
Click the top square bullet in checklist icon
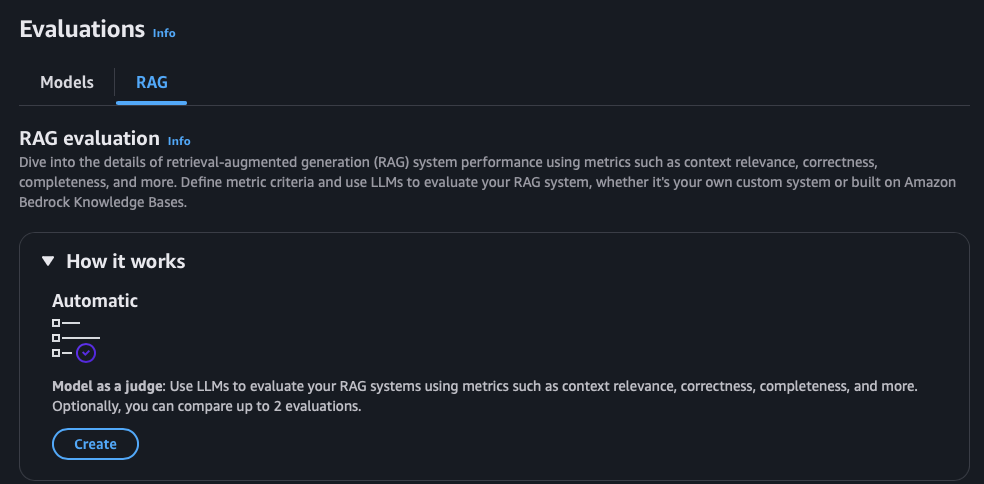[56, 323]
